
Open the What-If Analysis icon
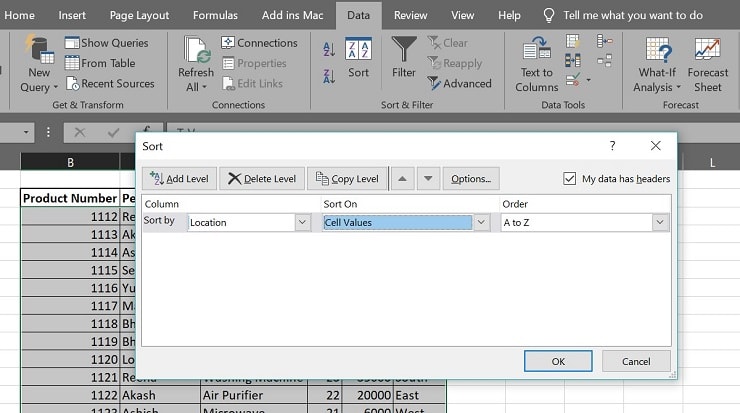657,63
